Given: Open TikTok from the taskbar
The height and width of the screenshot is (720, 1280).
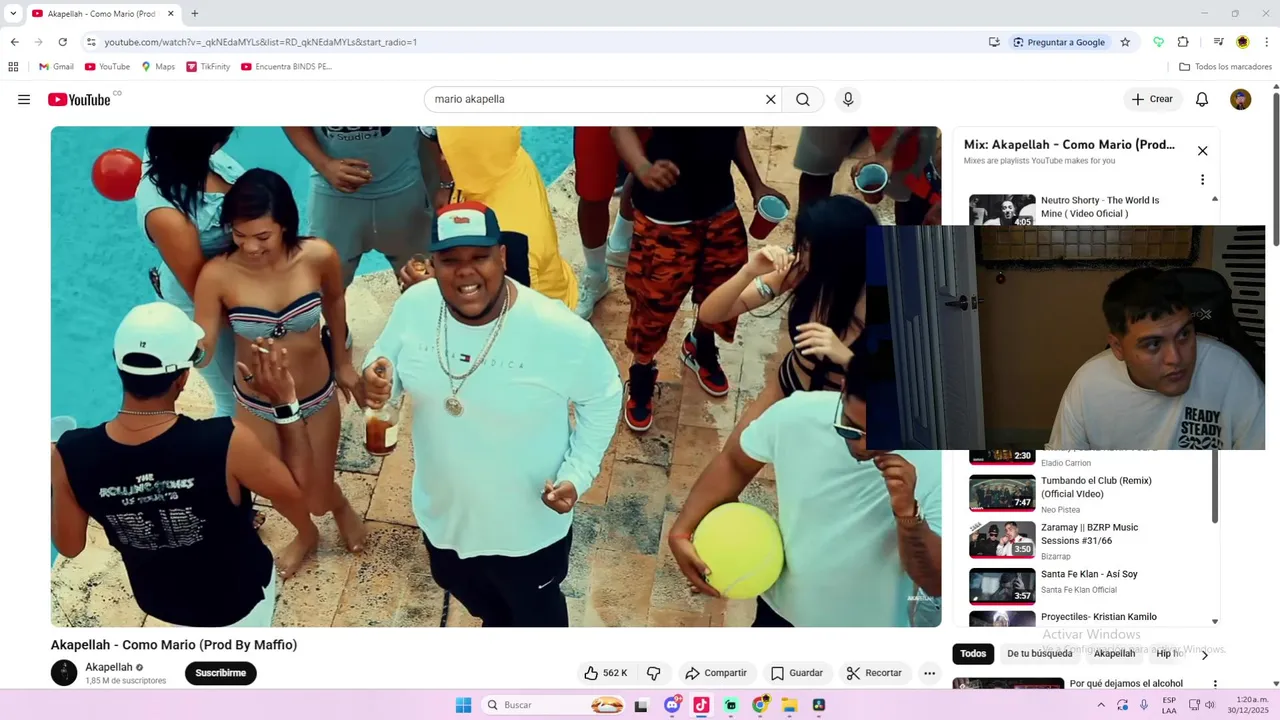Looking at the screenshot, I should [701, 705].
